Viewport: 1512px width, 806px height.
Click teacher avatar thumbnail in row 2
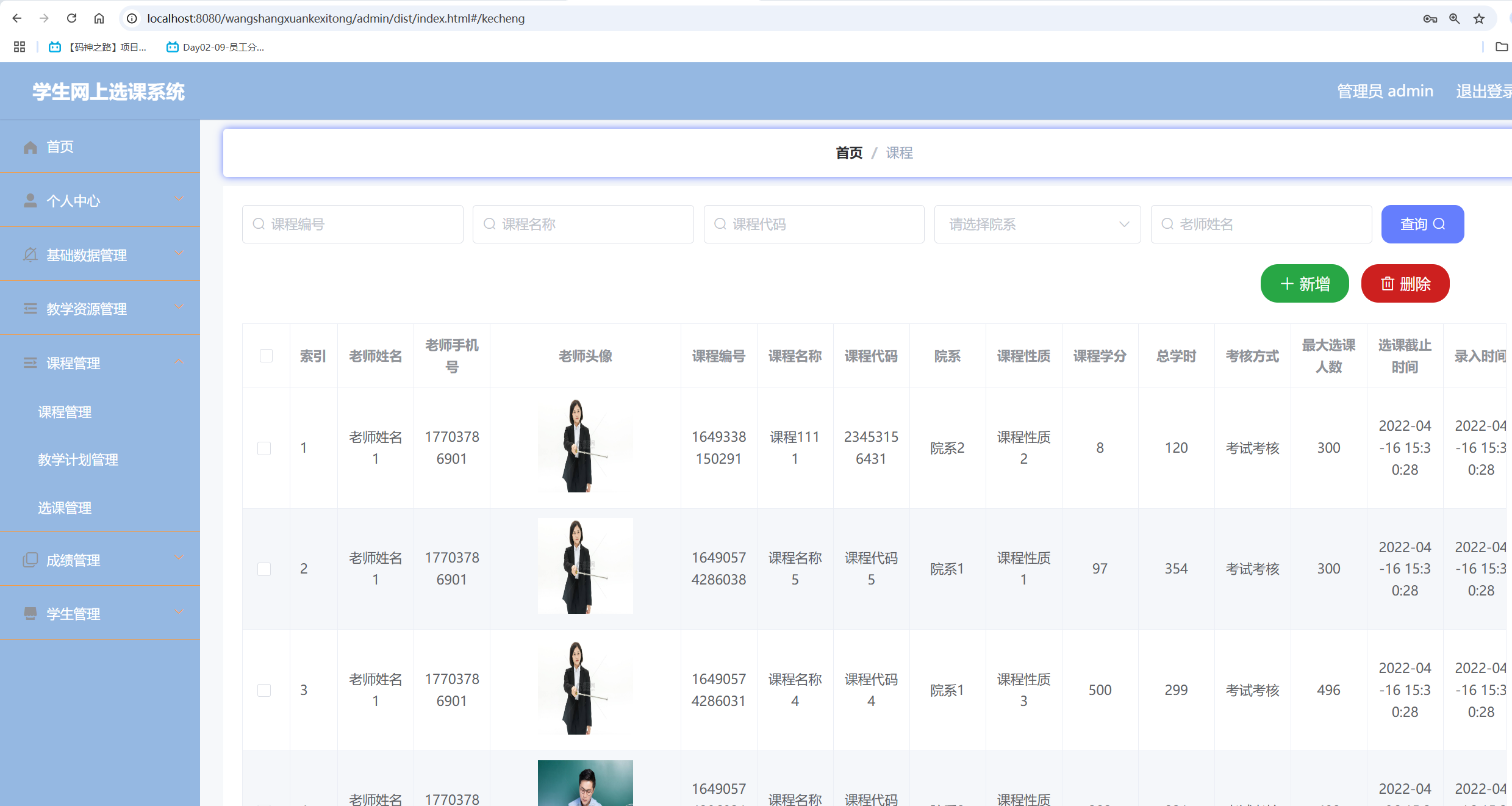pyautogui.click(x=585, y=566)
